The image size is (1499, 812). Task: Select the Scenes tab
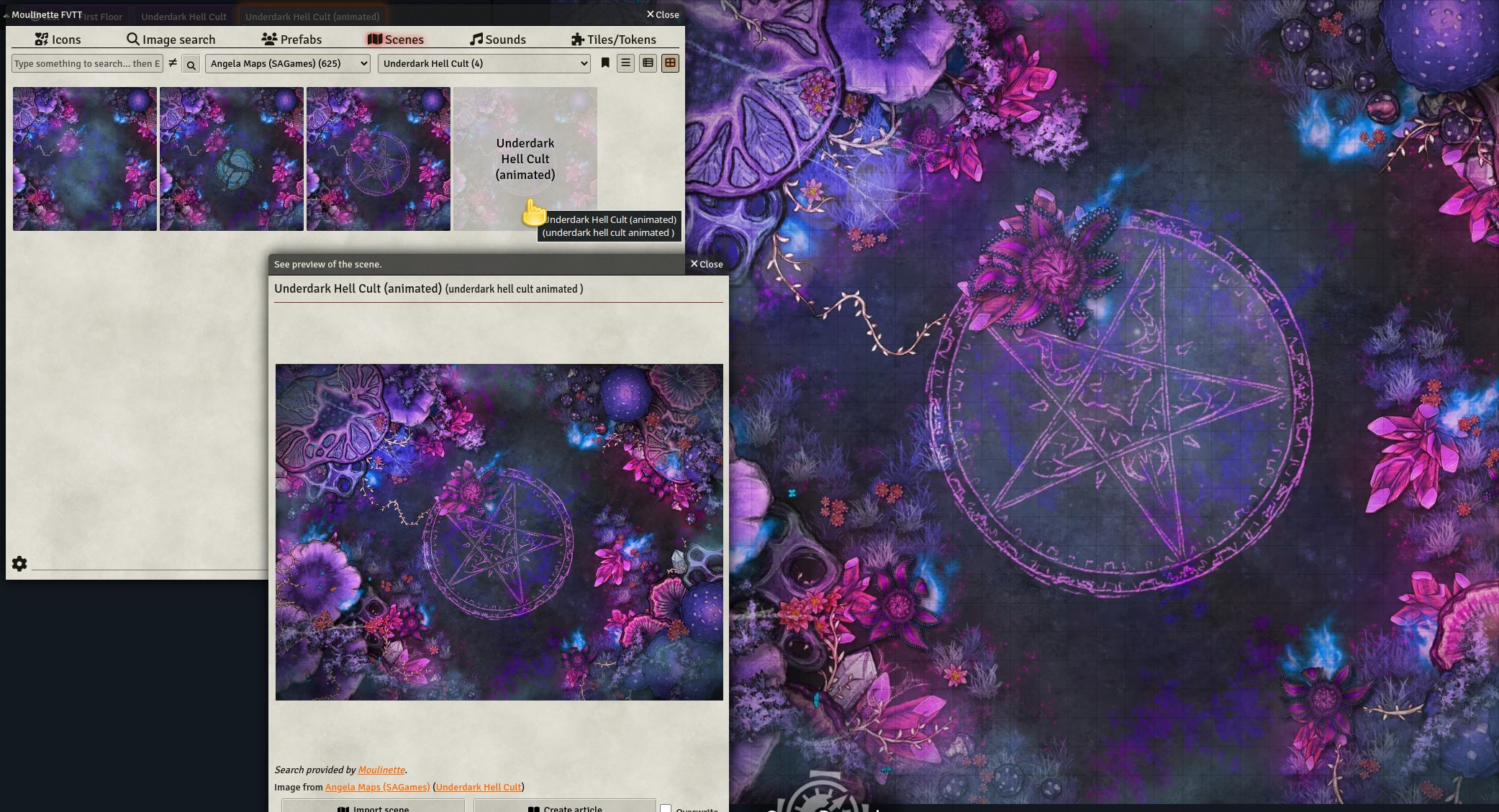(395, 40)
